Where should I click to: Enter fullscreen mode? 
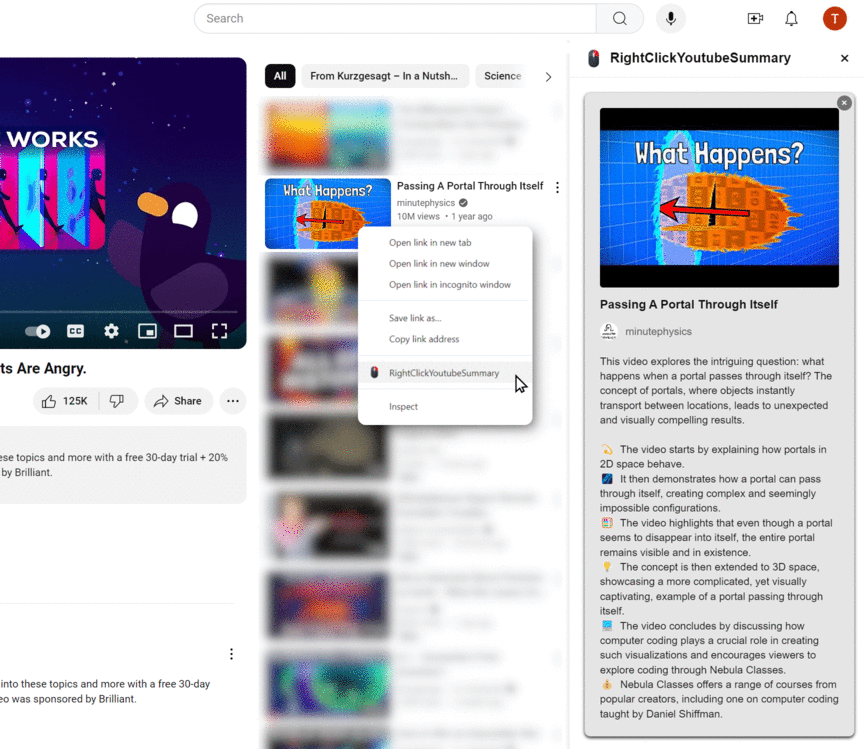coord(219,331)
